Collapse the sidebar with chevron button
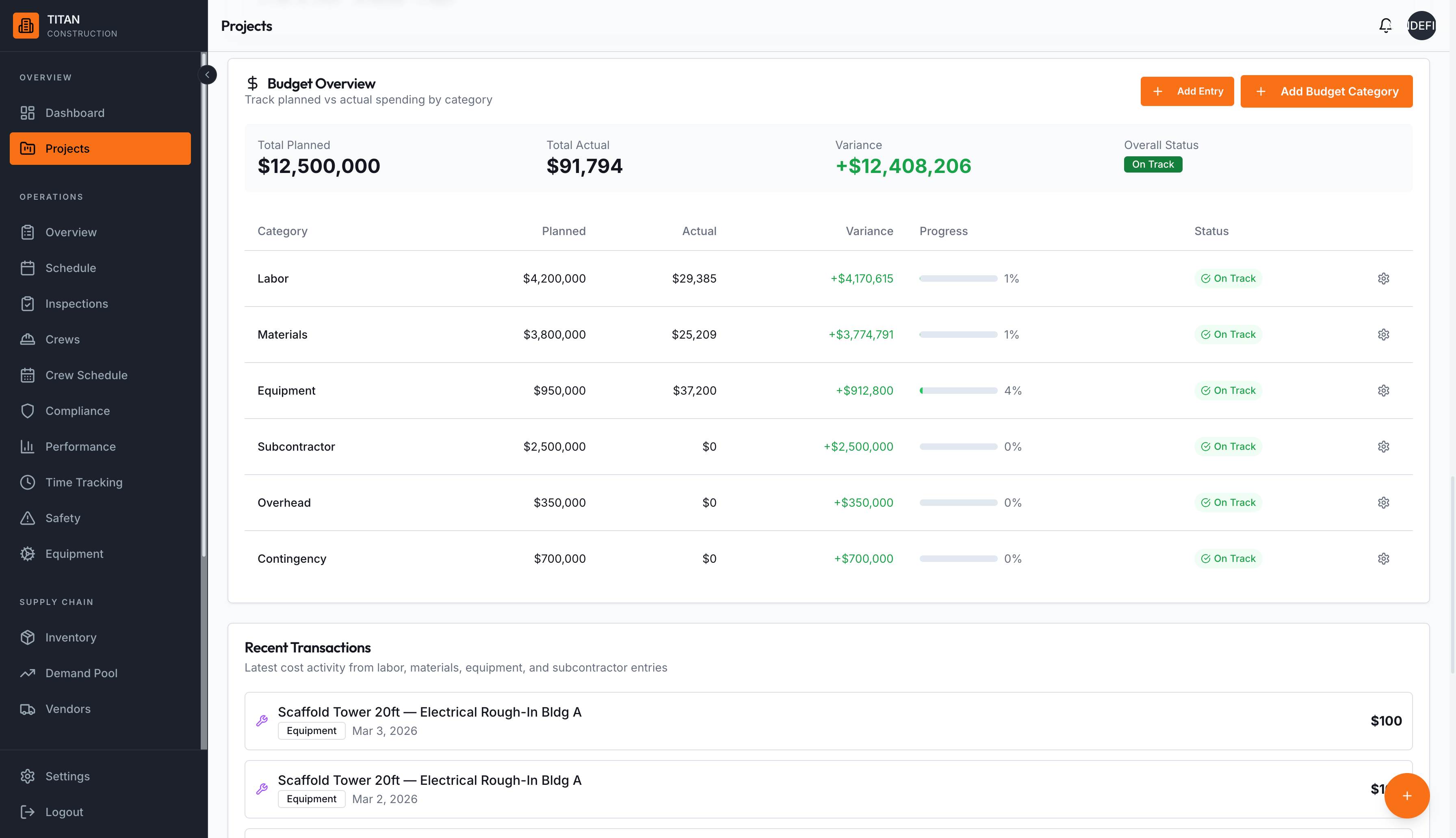1456x838 pixels. tap(207, 75)
